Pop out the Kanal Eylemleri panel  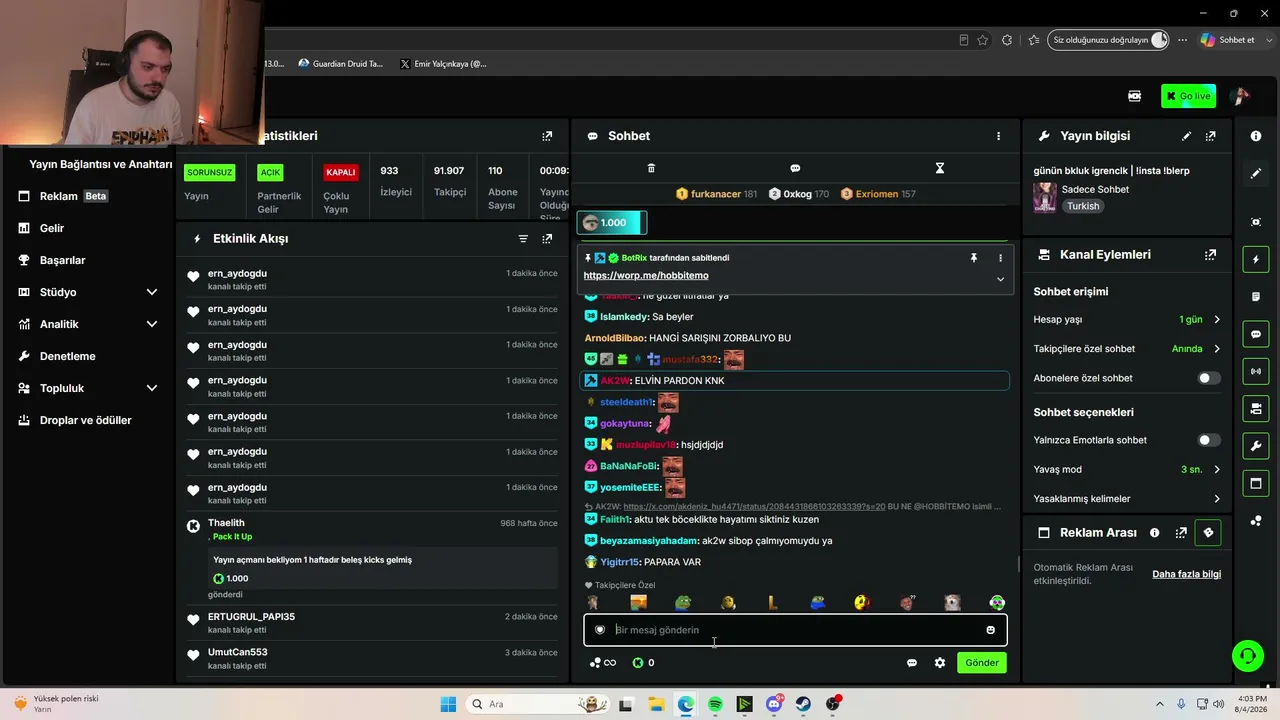1210,255
